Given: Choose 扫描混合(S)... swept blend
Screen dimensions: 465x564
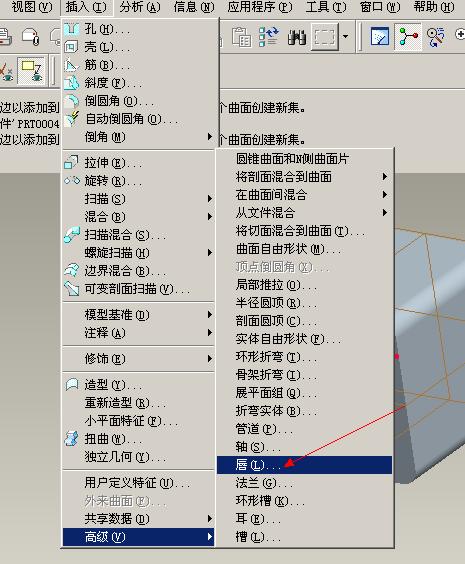Looking at the screenshot, I should click(x=139, y=235).
